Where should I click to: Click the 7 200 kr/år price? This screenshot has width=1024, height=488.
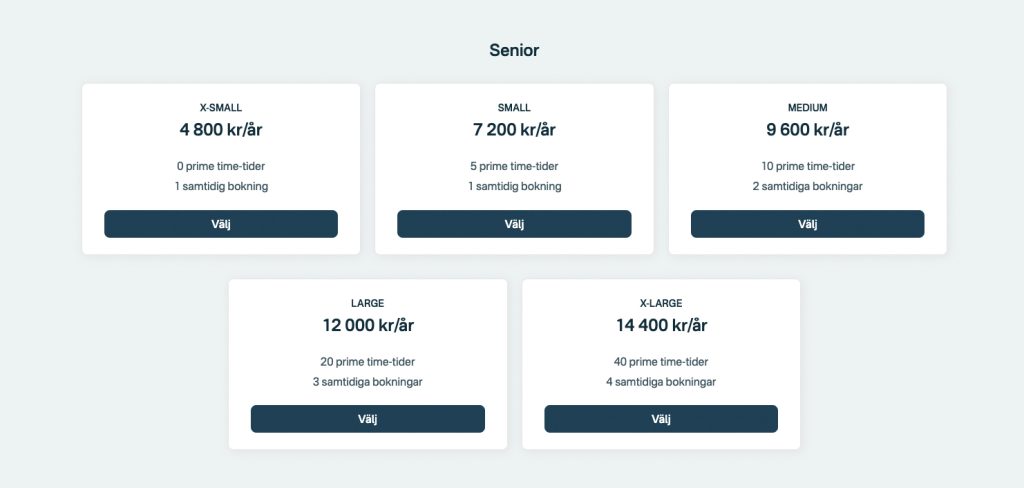(x=514, y=129)
